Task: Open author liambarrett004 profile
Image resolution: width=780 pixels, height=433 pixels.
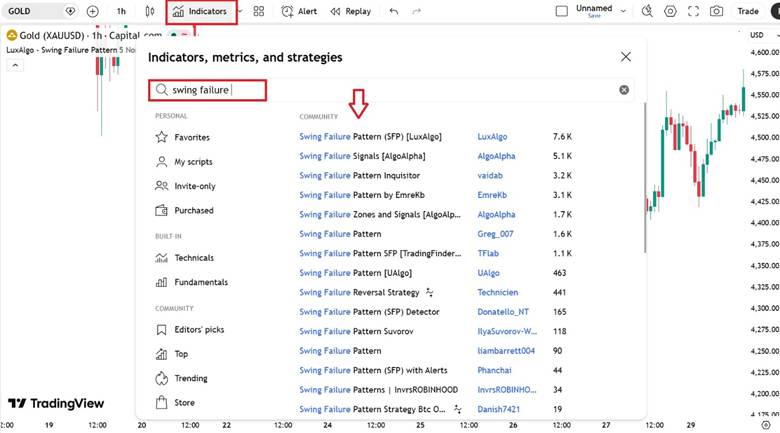Action: [506, 351]
